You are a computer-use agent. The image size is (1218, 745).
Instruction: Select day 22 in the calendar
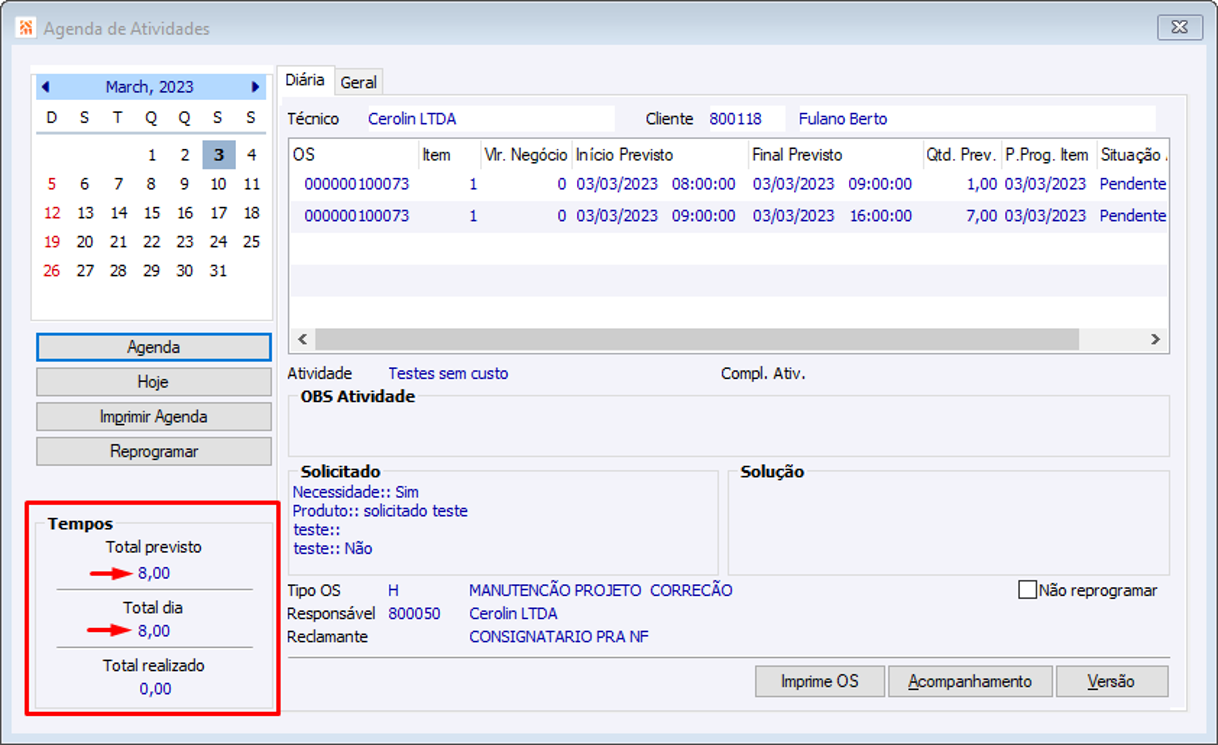151,242
